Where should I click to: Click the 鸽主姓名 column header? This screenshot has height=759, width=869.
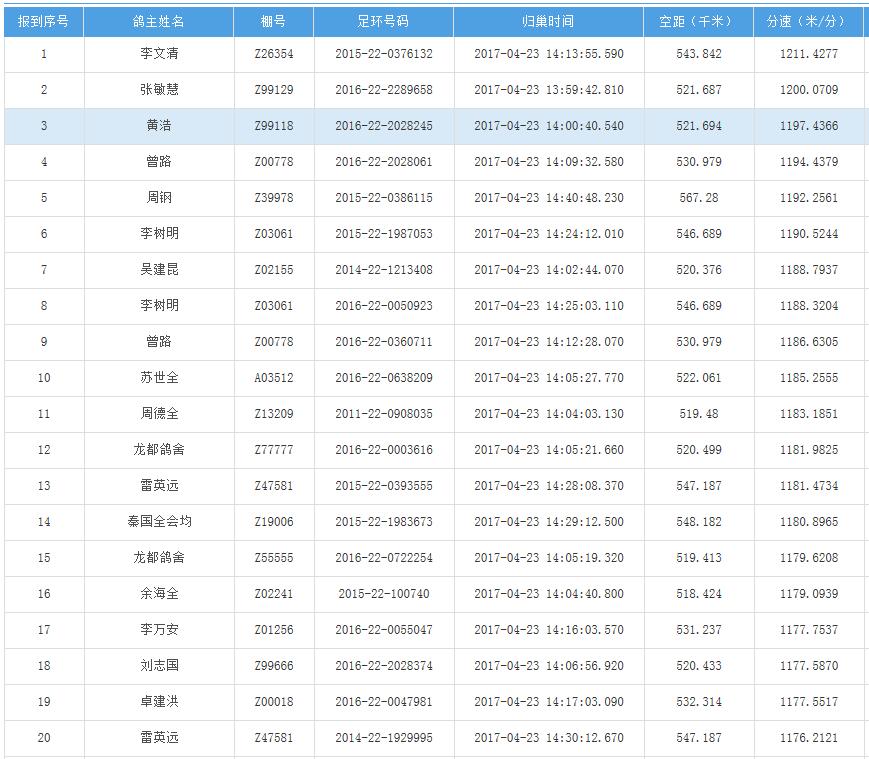158,21
